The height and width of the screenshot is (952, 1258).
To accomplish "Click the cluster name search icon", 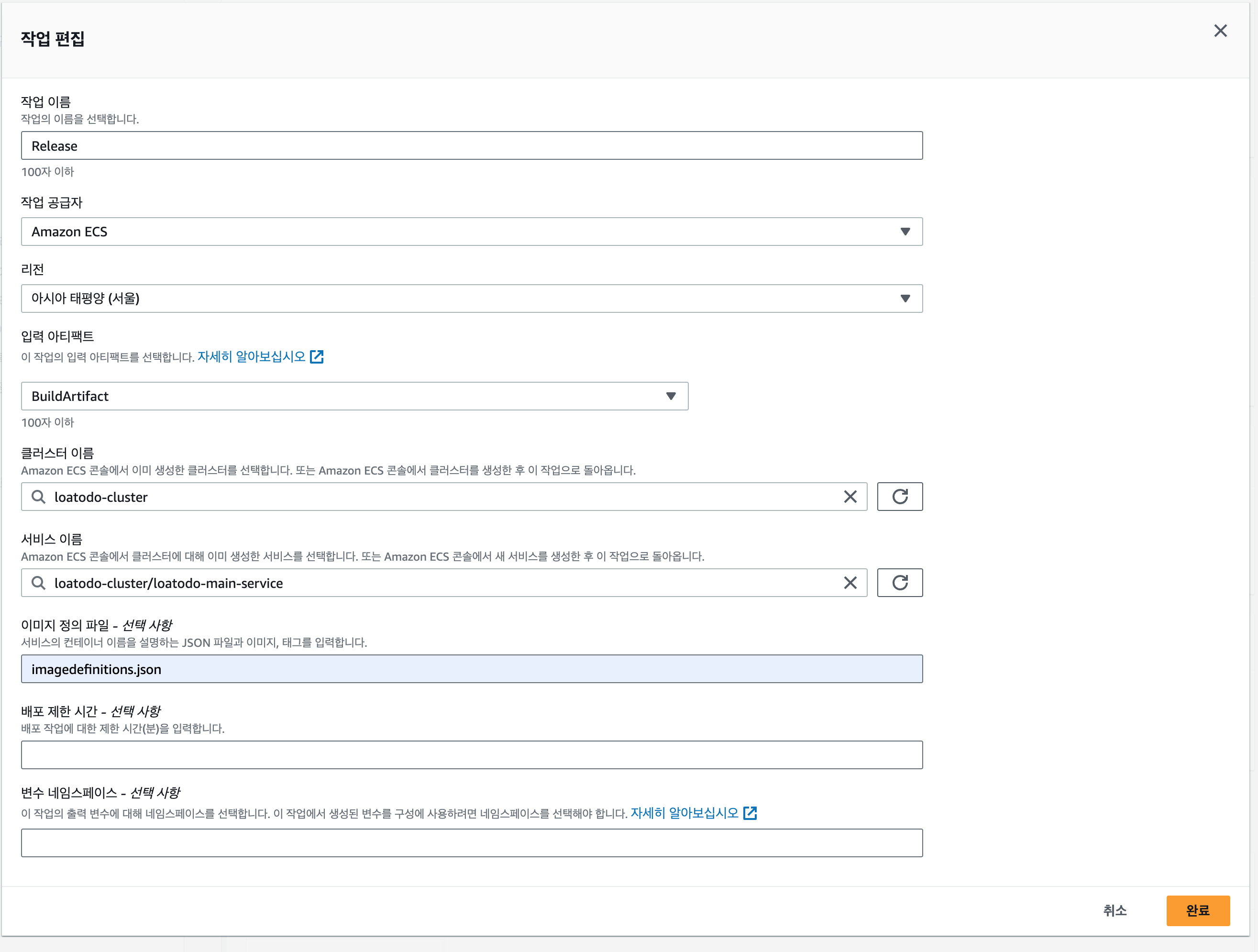I will click(x=39, y=497).
